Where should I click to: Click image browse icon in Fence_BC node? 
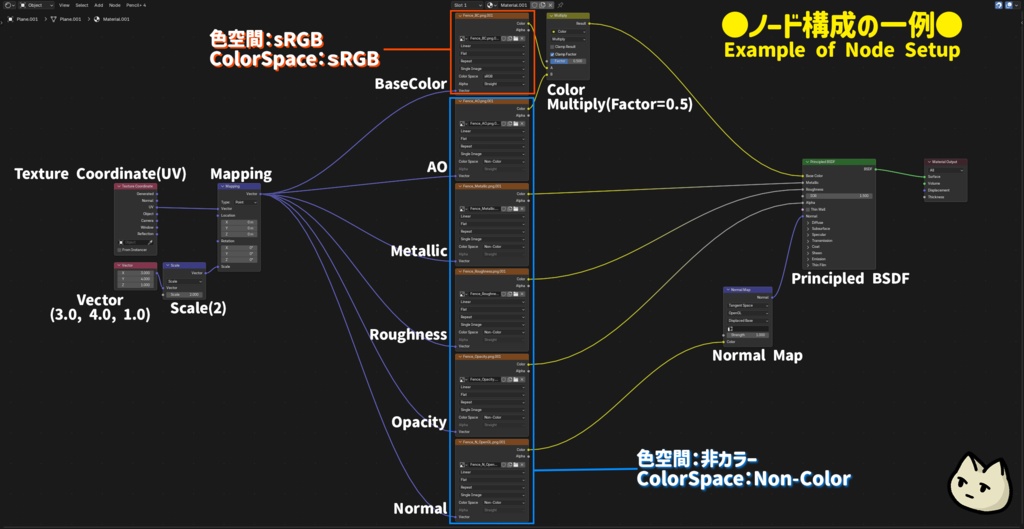463,39
